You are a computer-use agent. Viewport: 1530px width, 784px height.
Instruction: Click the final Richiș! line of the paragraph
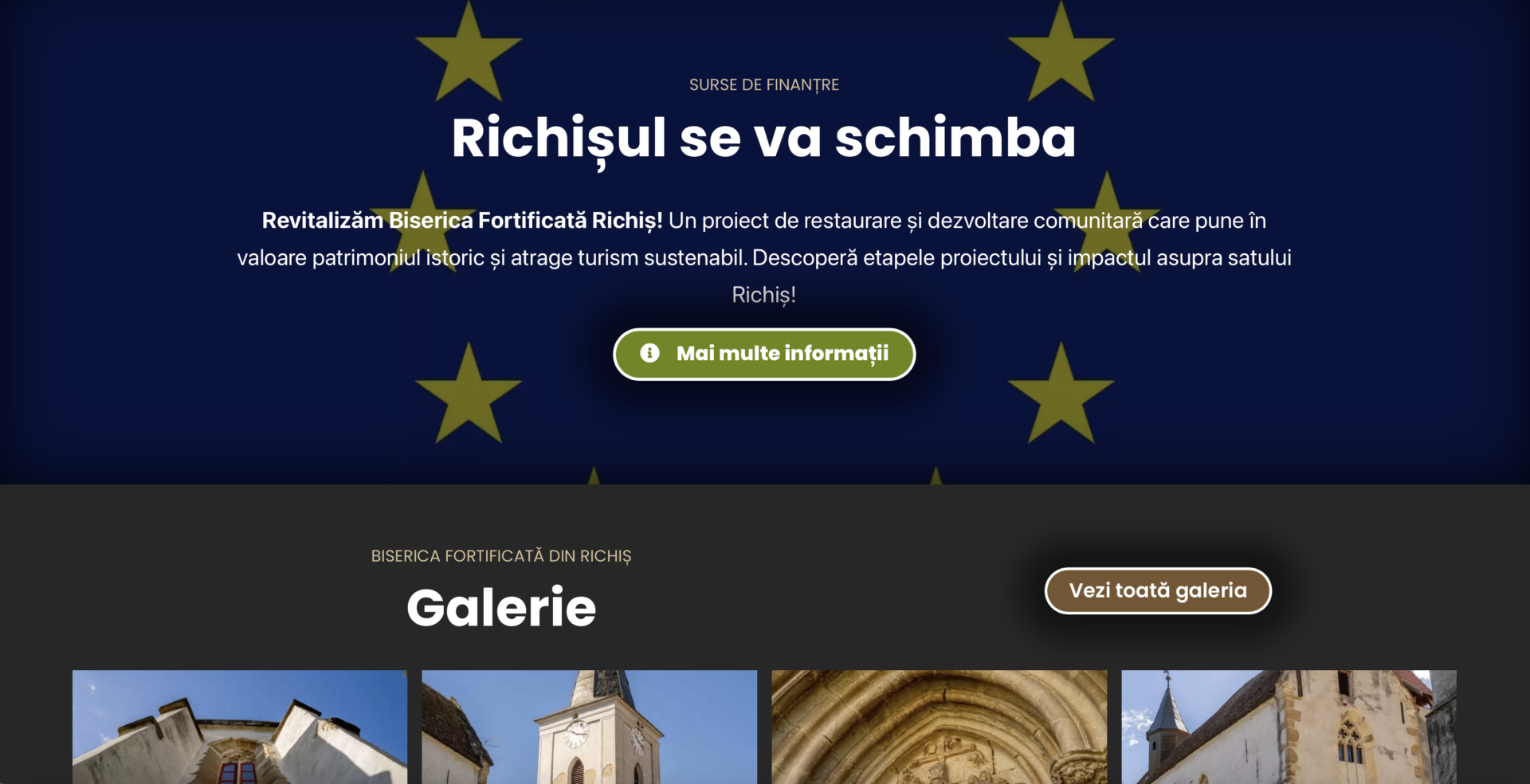tap(764, 296)
